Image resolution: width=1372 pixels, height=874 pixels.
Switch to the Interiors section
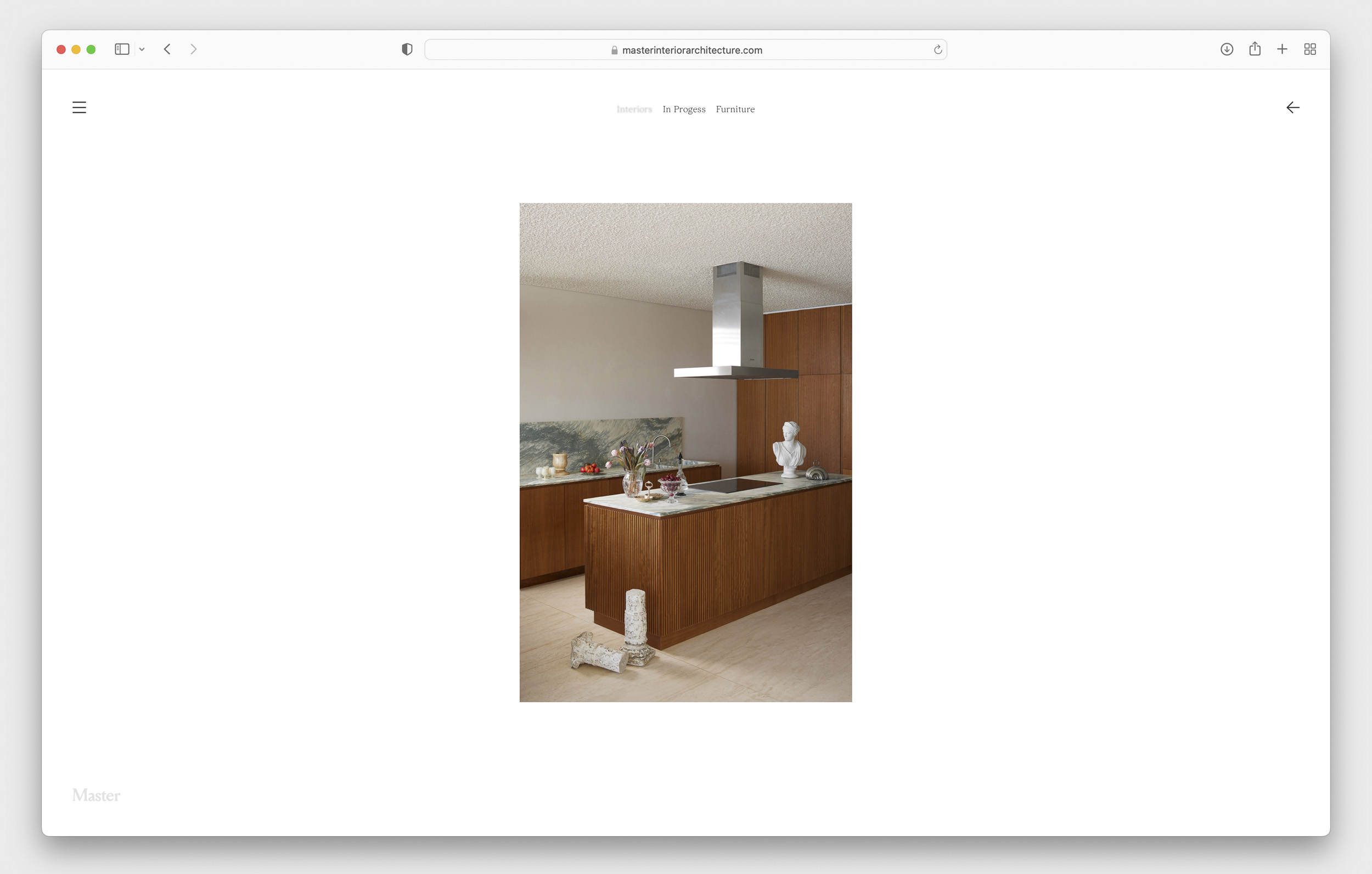633,109
